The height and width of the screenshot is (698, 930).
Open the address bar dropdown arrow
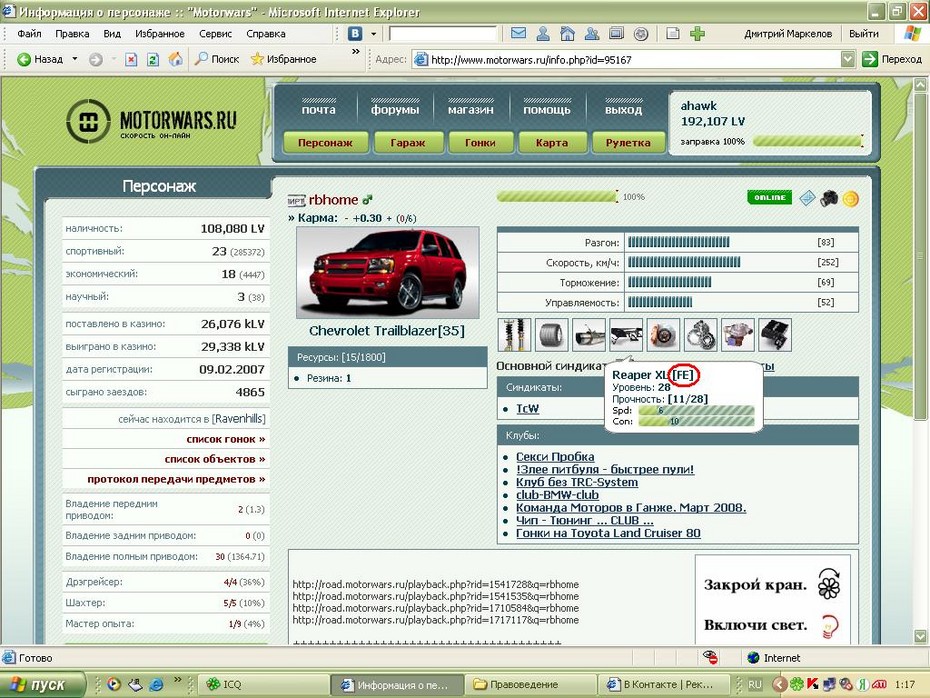(848, 59)
